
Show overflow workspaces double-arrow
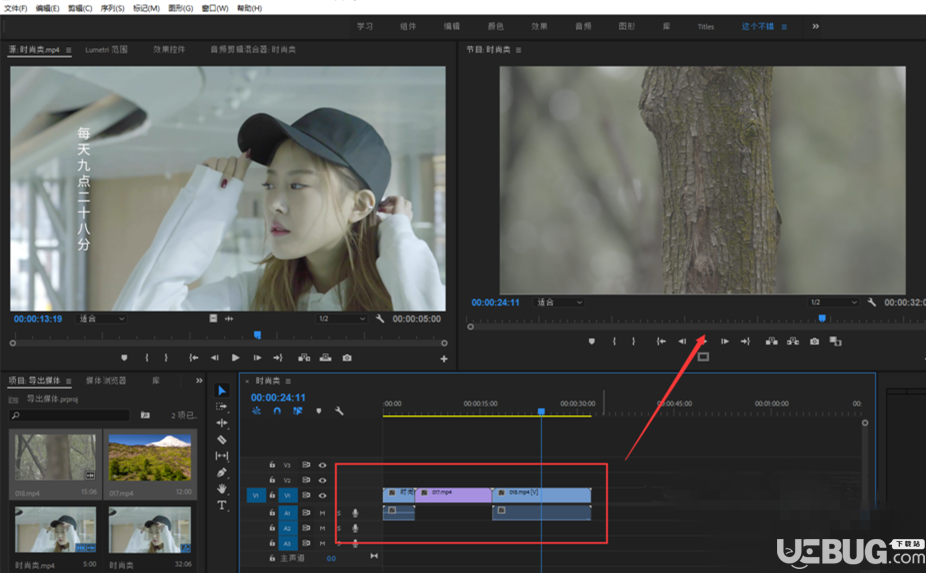coord(816,26)
